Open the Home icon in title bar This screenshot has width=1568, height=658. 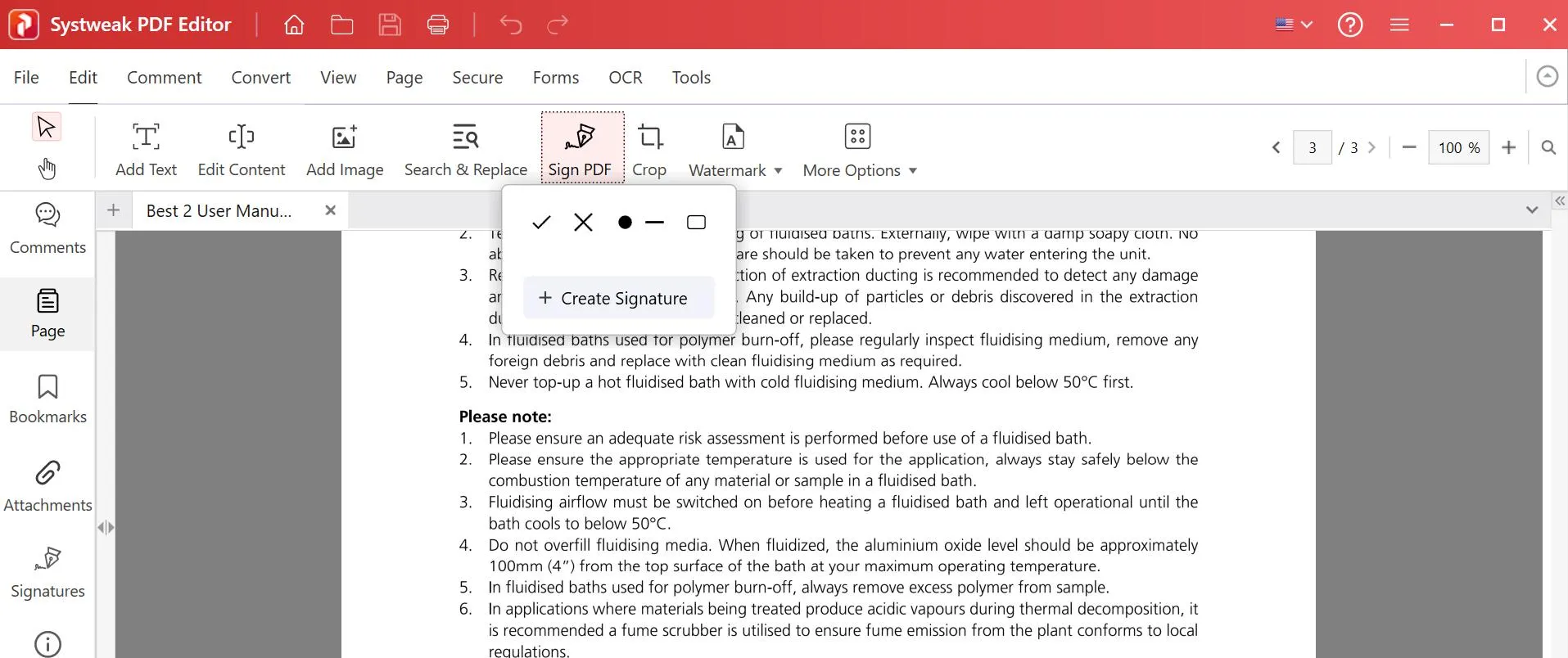[294, 25]
